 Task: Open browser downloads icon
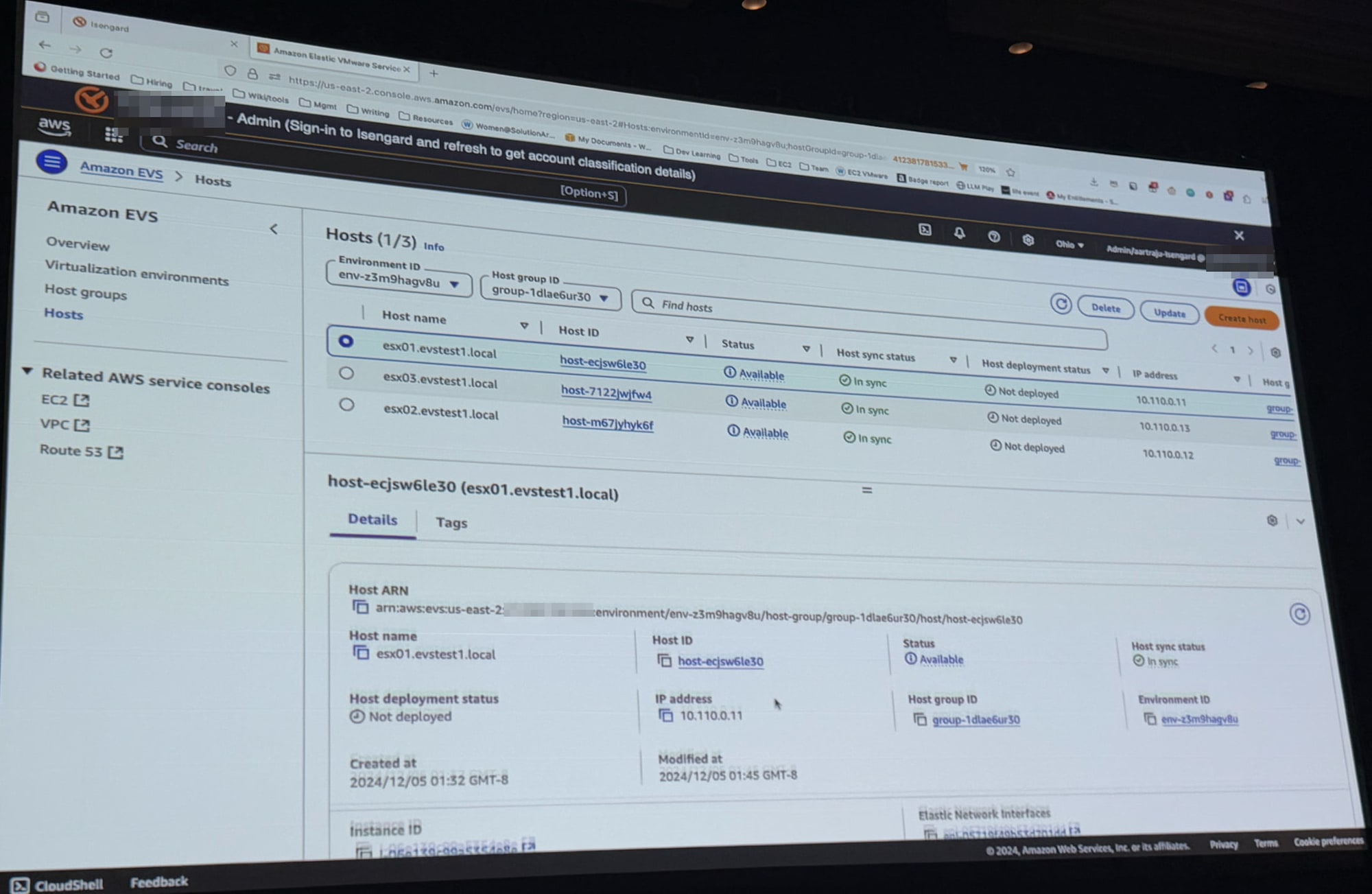click(1093, 182)
